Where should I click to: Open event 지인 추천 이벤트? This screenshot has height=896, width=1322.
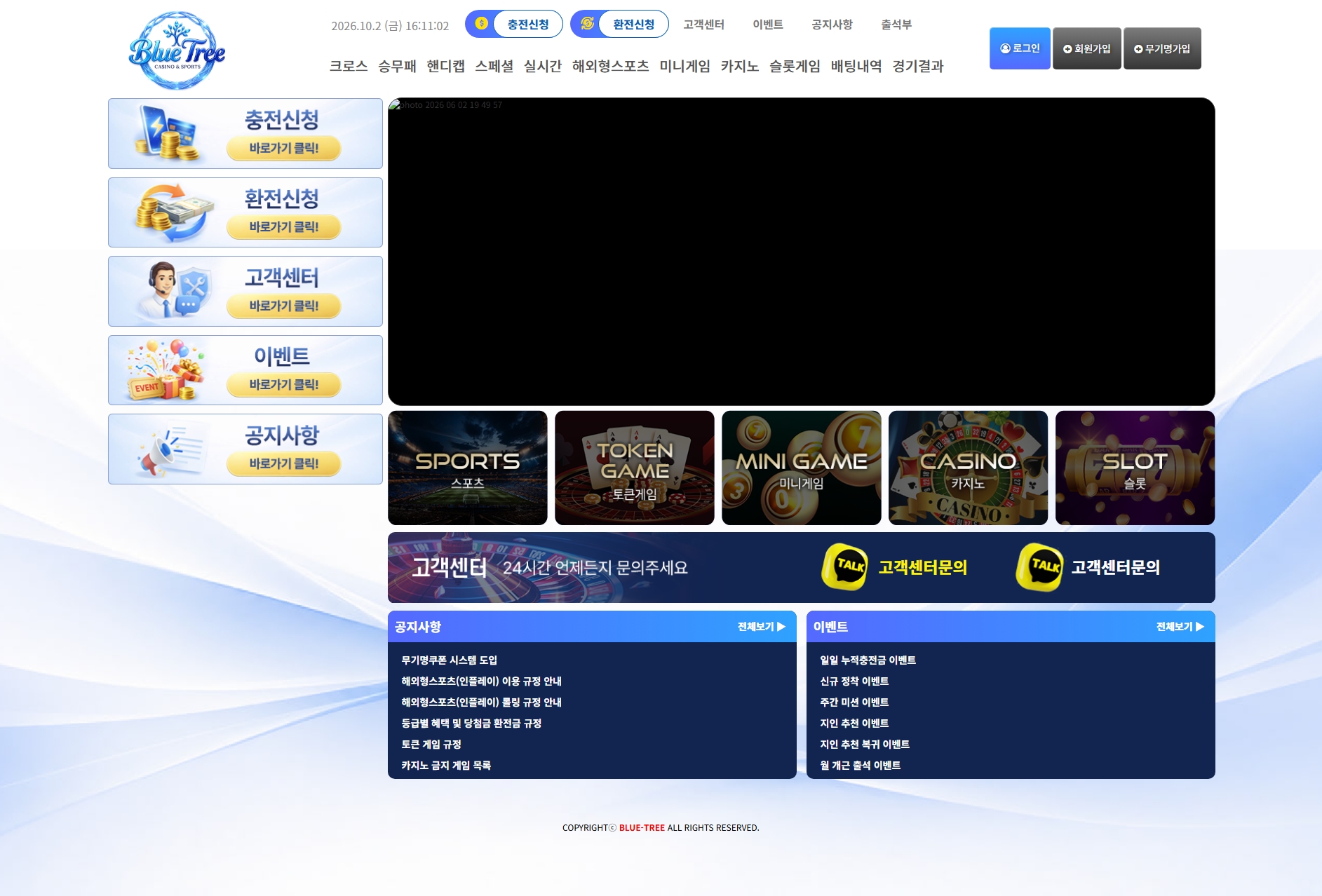tap(854, 724)
